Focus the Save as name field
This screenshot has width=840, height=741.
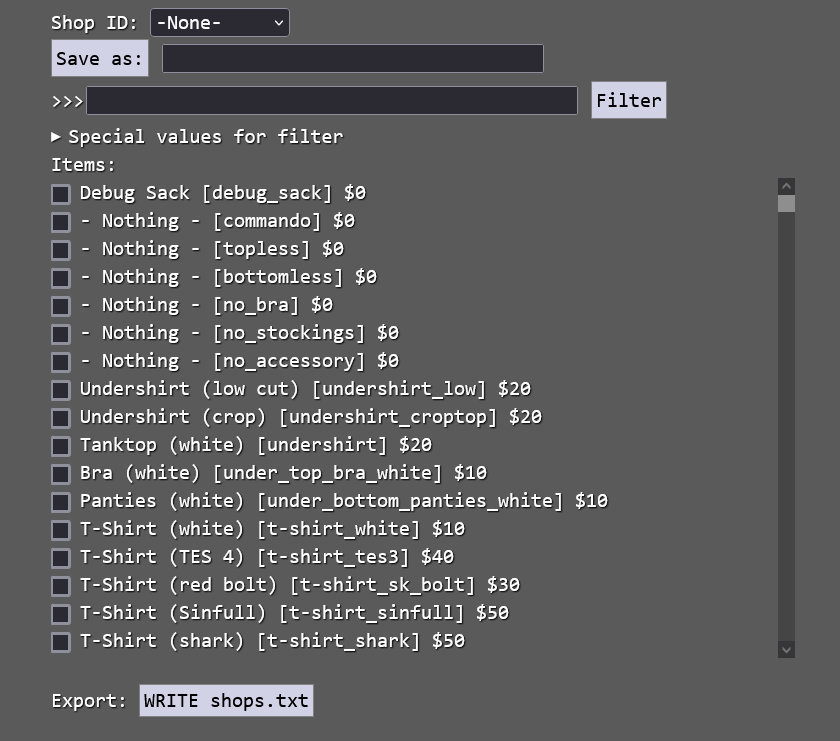(352, 58)
